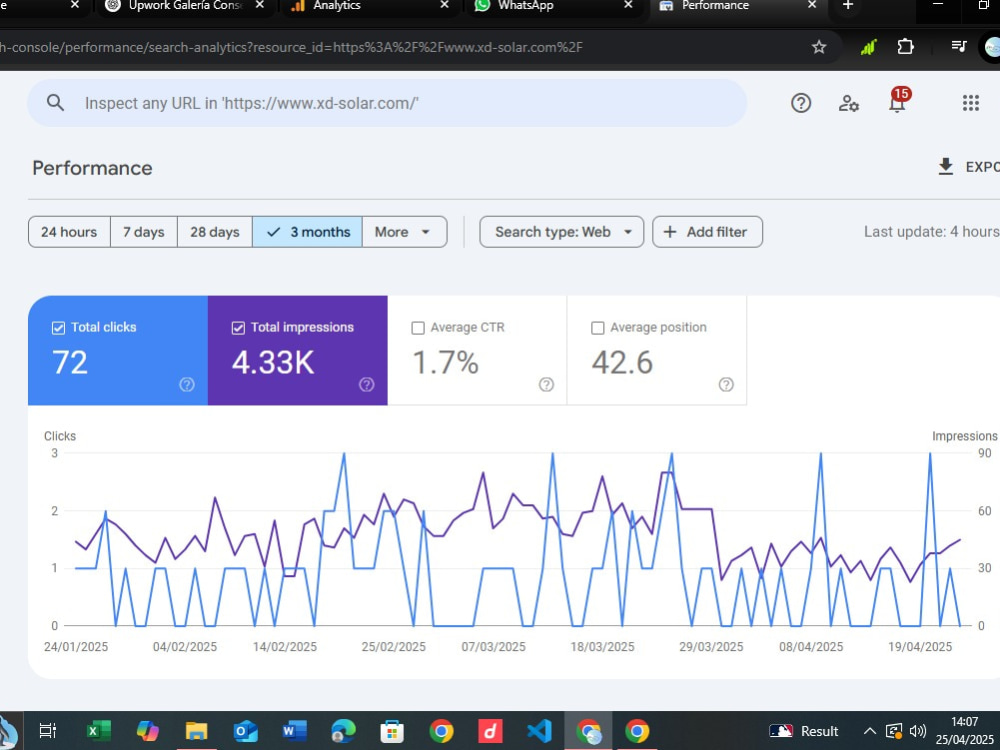Click the Result news widget in taskbar
Screen dimensions: 1000x750
(804, 731)
